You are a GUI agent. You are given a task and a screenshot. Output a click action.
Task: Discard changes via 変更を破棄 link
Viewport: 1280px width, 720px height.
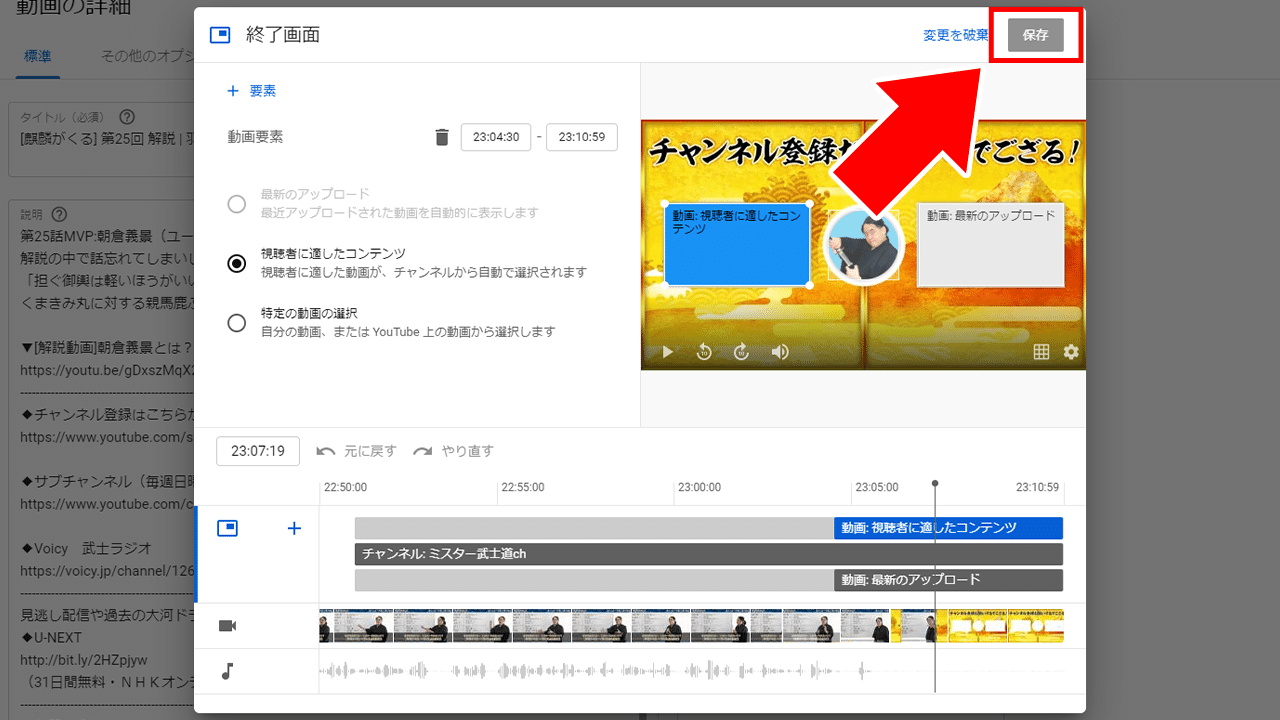(955, 34)
